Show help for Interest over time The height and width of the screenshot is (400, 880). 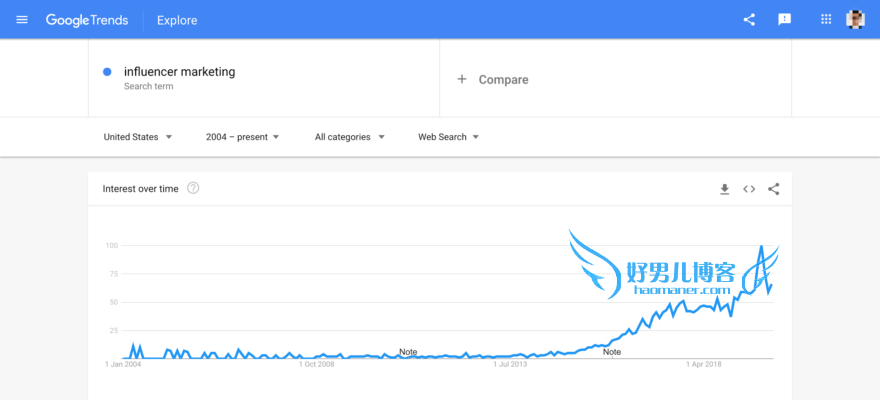(193, 188)
